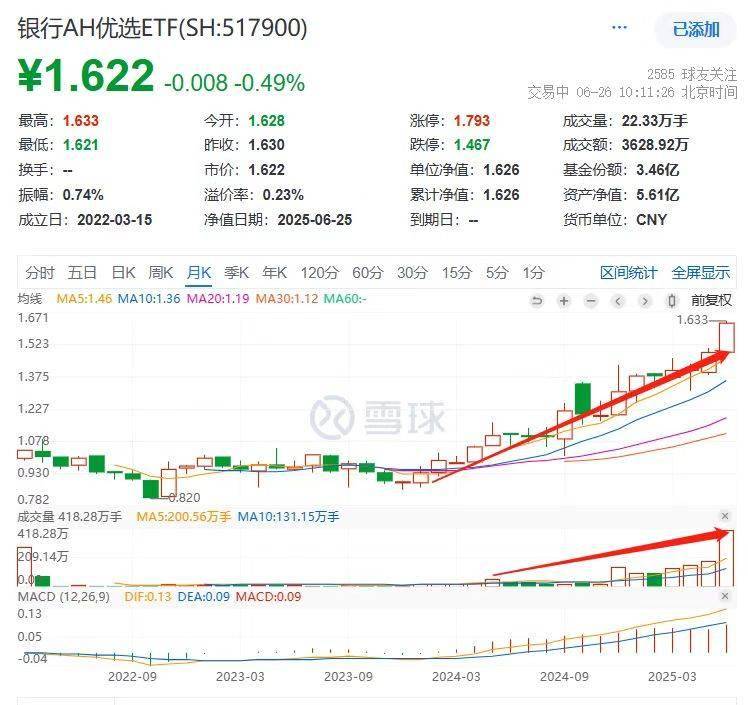Open 区间统计 range statistics
748x705 pixels.
[628, 273]
